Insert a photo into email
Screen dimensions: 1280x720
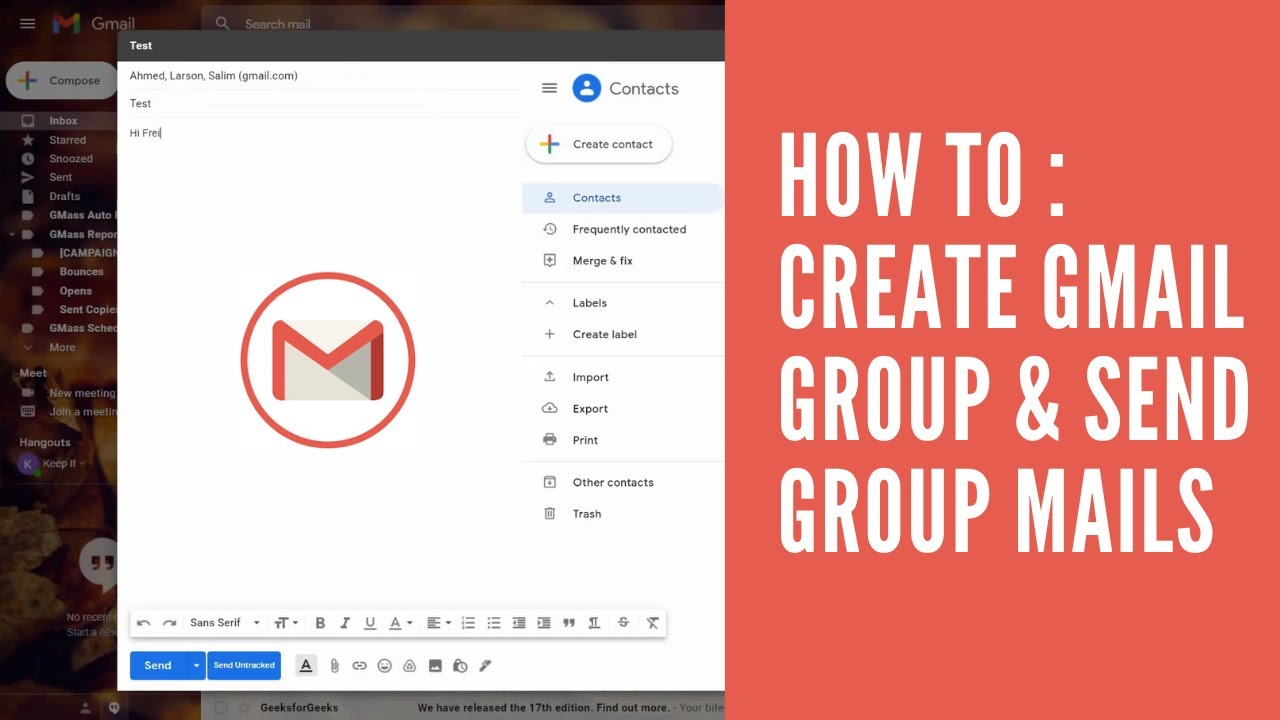[435, 666]
